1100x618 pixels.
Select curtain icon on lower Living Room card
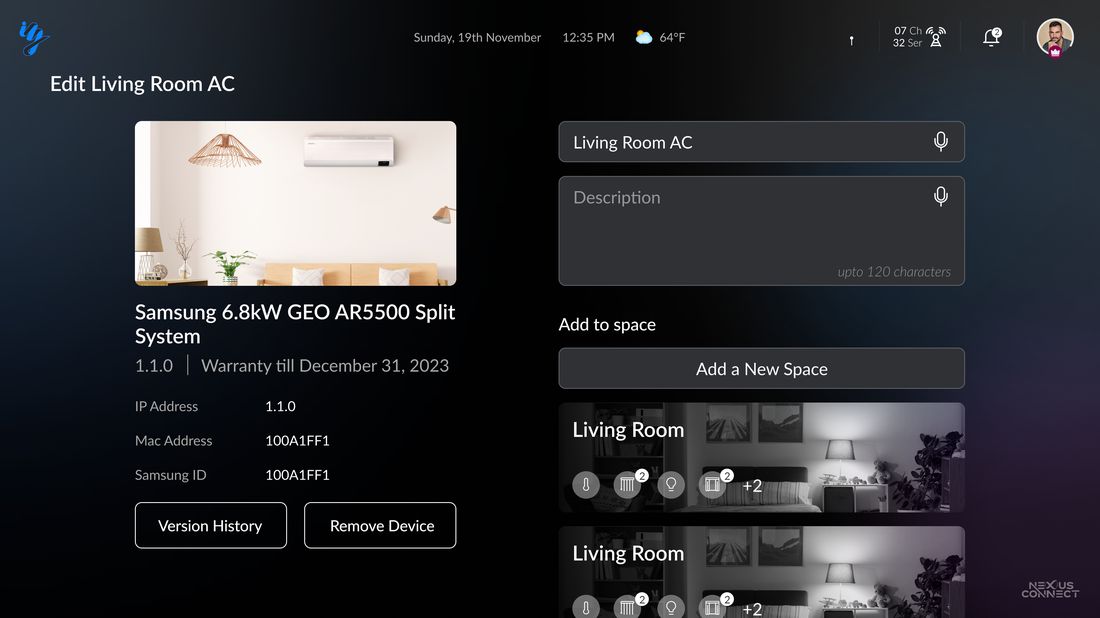click(713, 607)
